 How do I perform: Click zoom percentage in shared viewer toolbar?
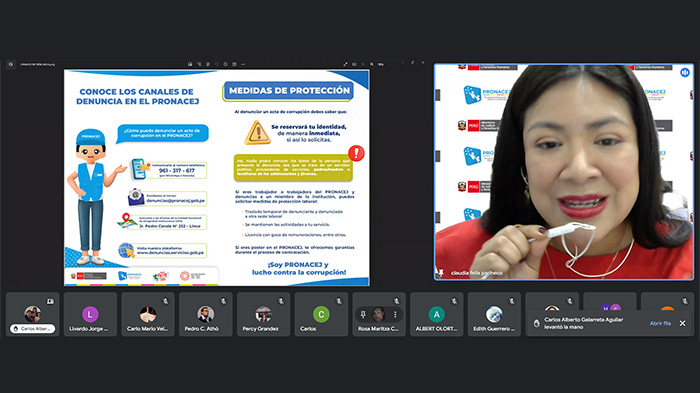(x=381, y=64)
